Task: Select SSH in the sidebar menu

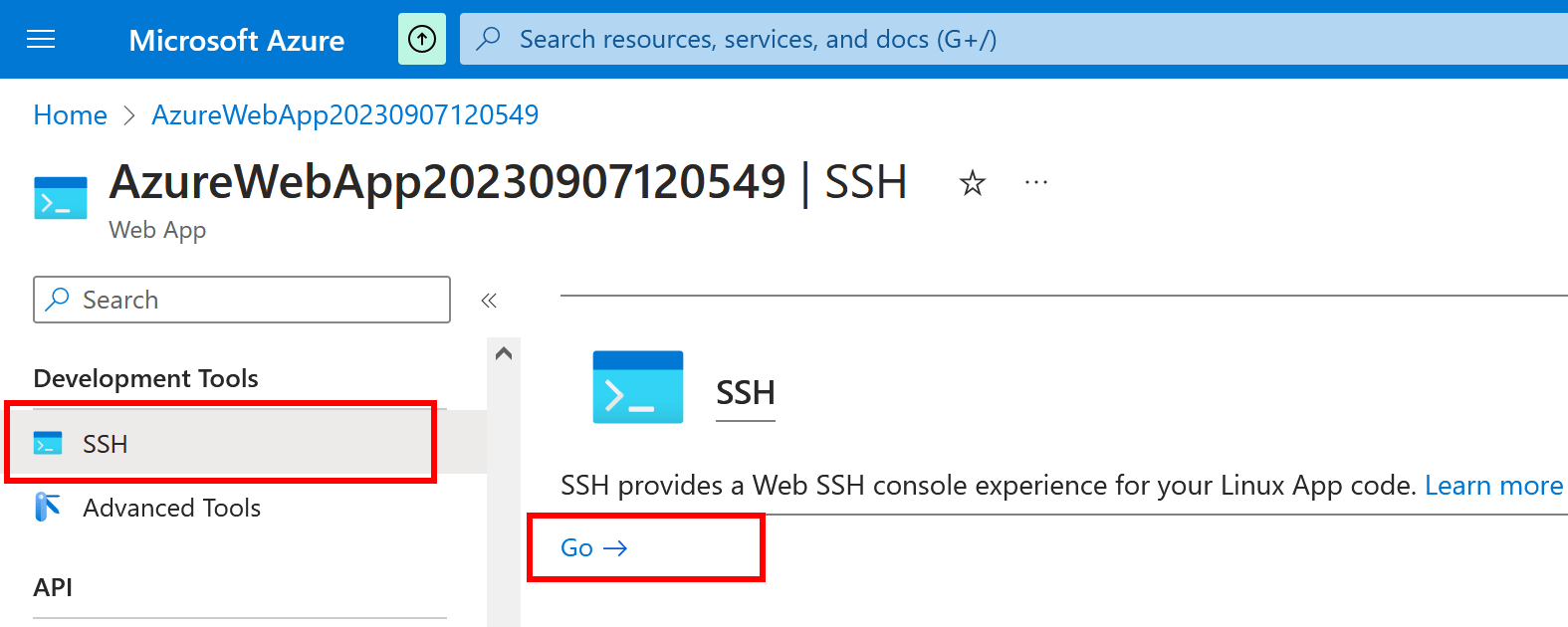Action: point(243,443)
